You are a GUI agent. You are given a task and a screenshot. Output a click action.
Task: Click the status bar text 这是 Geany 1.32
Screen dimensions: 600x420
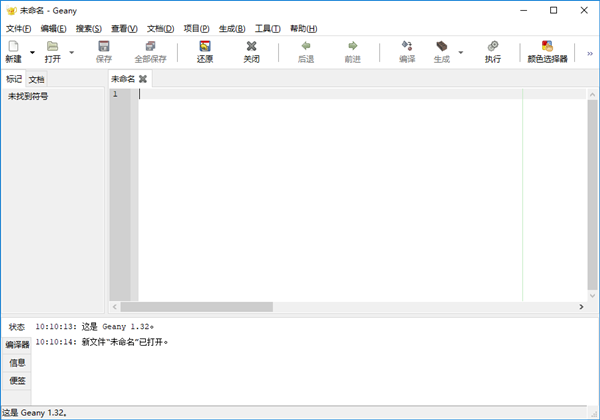[34, 413]
